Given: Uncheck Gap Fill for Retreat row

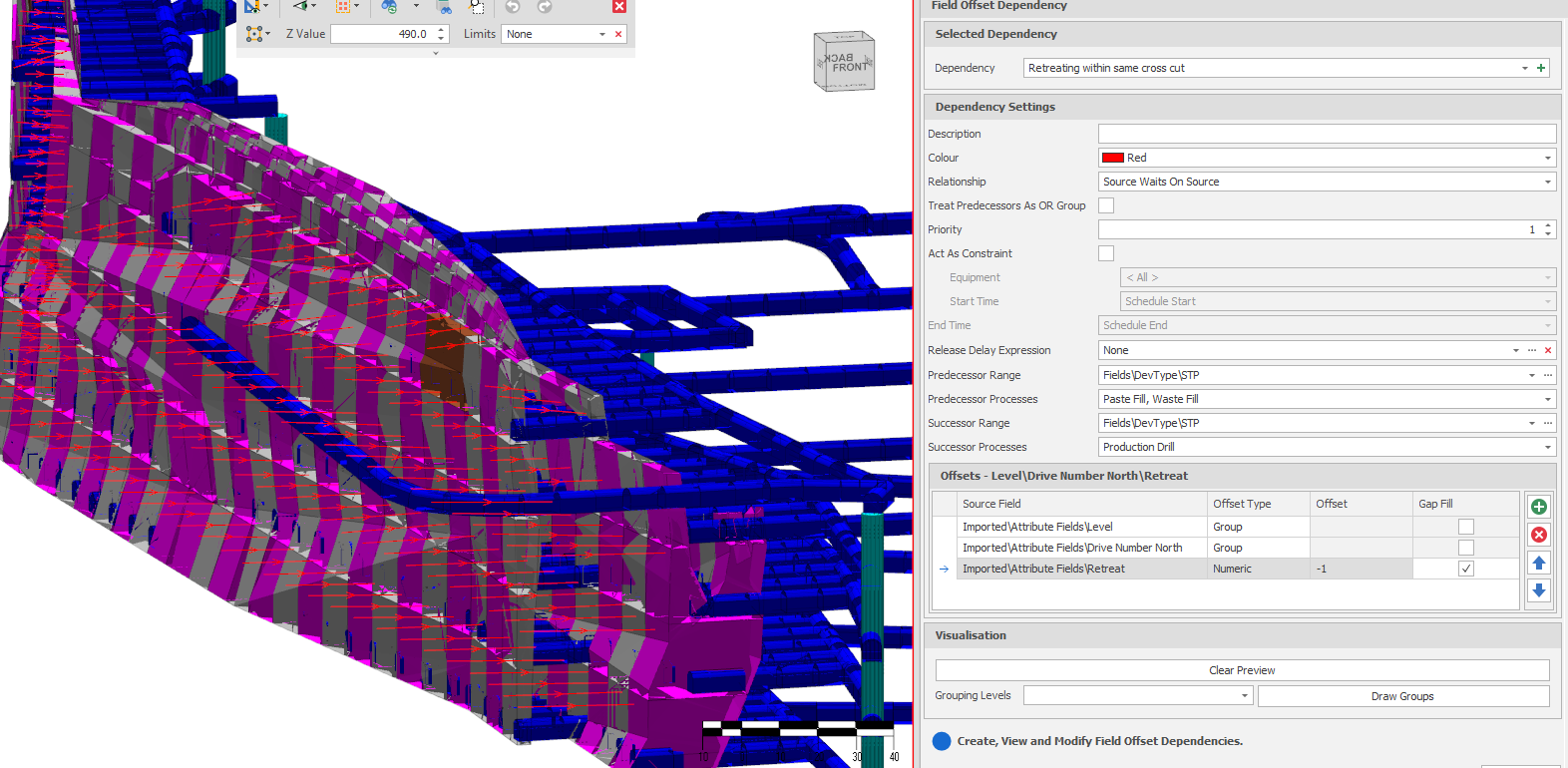Looking at the screenshot, I should [x=1465, y=569].
